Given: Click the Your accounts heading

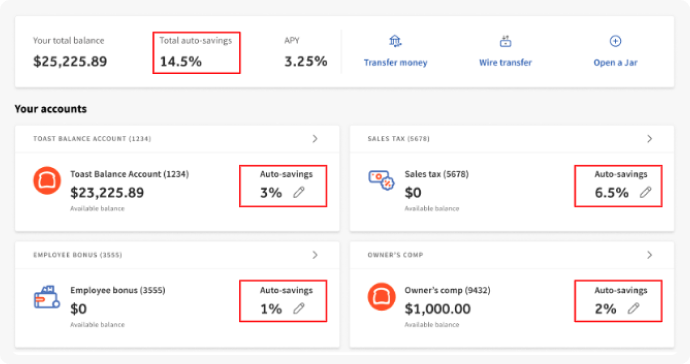Looking at the screenshot, I should point(51,109).
